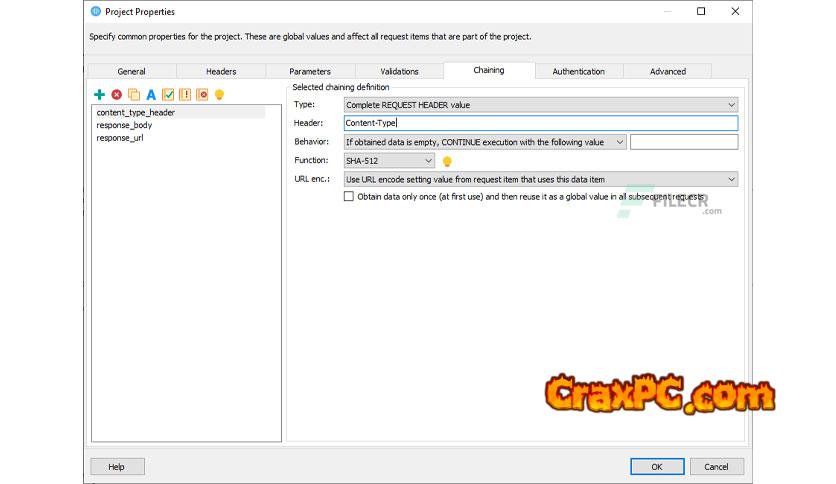Open the hint lightbulb beside Function dropdown
Image resolution: width=836 pixels, height=484 pixels.
tap(447, 161)
